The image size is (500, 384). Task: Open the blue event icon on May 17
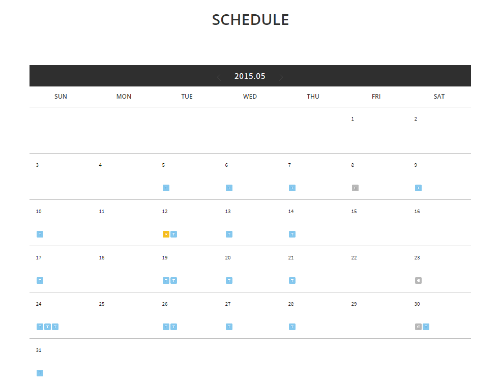point(40,281)
